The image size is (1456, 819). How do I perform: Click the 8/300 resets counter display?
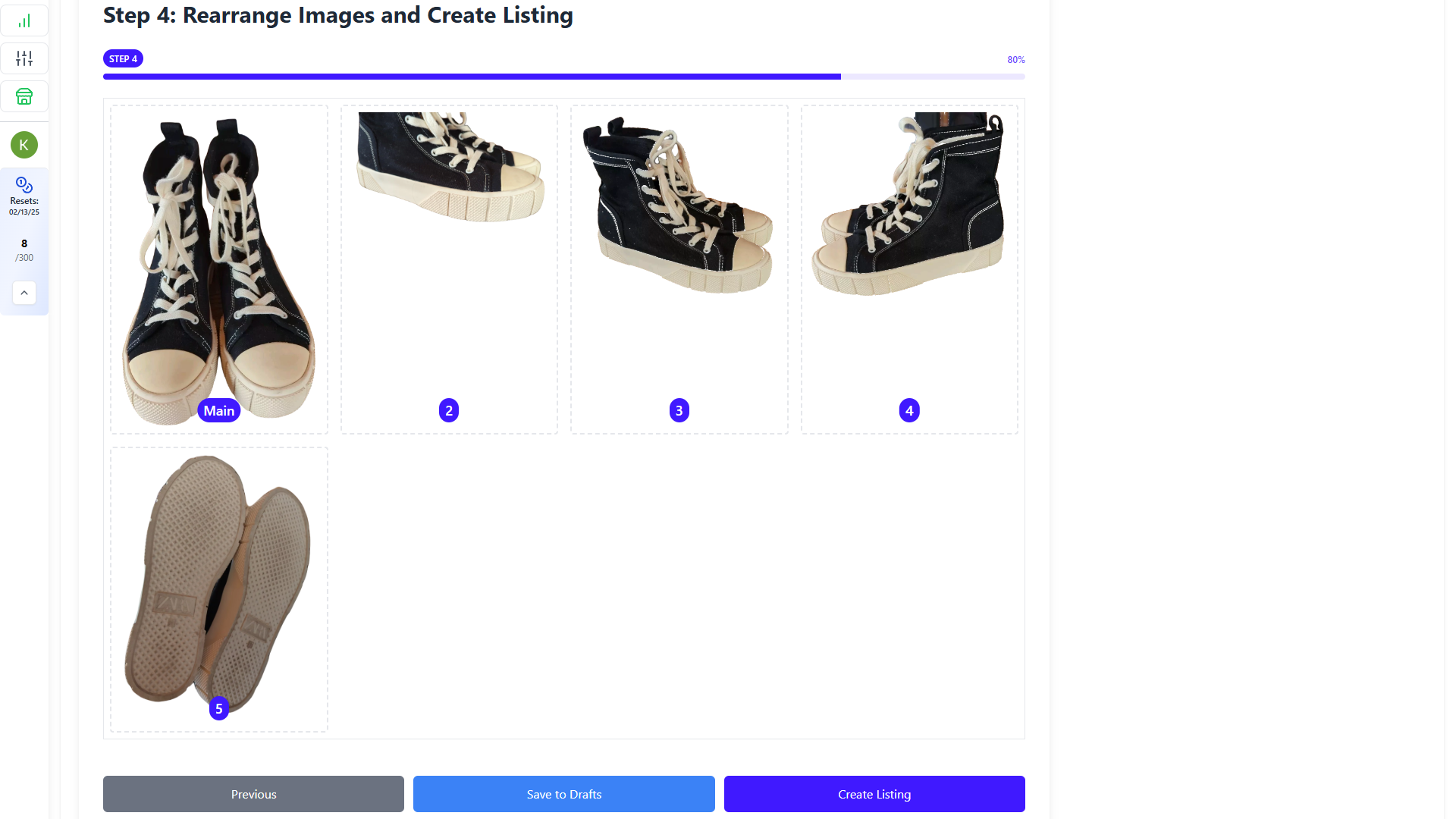tap(24, 250)
